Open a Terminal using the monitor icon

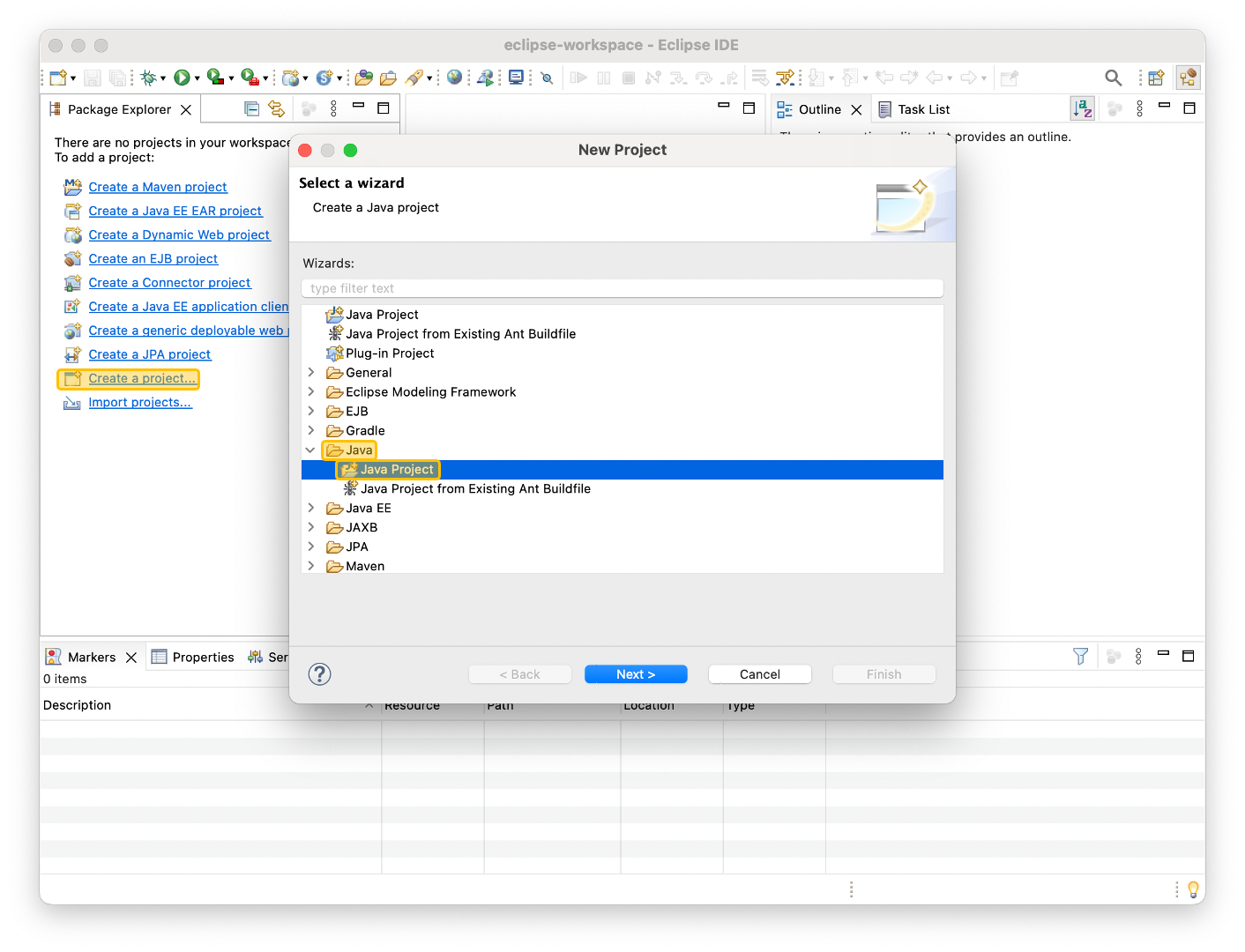517,78
